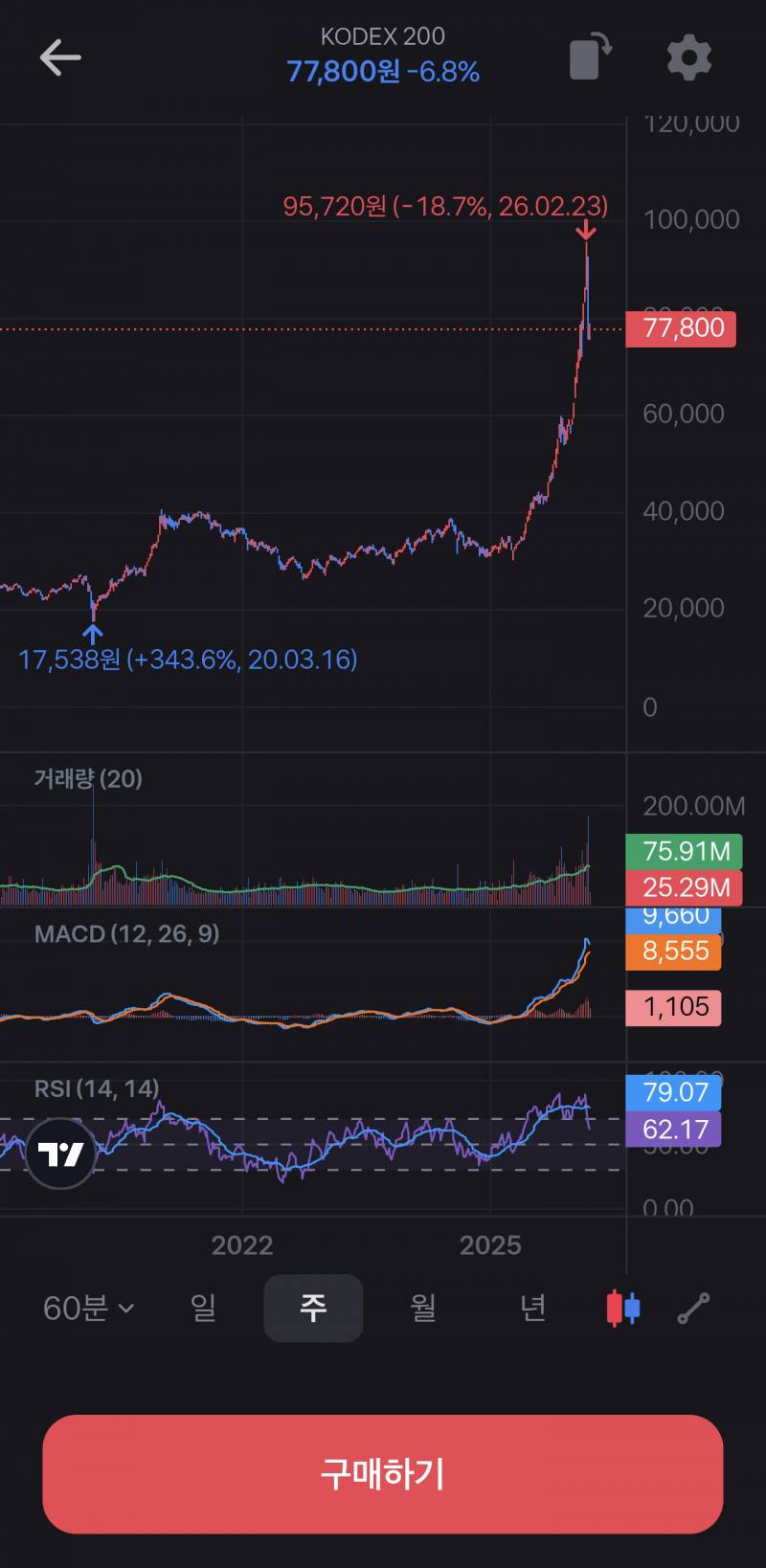766x1568 pixels.
Task: Tap the pink 1,105 MACD histogram tag
Action: (x=673, y=1007)
